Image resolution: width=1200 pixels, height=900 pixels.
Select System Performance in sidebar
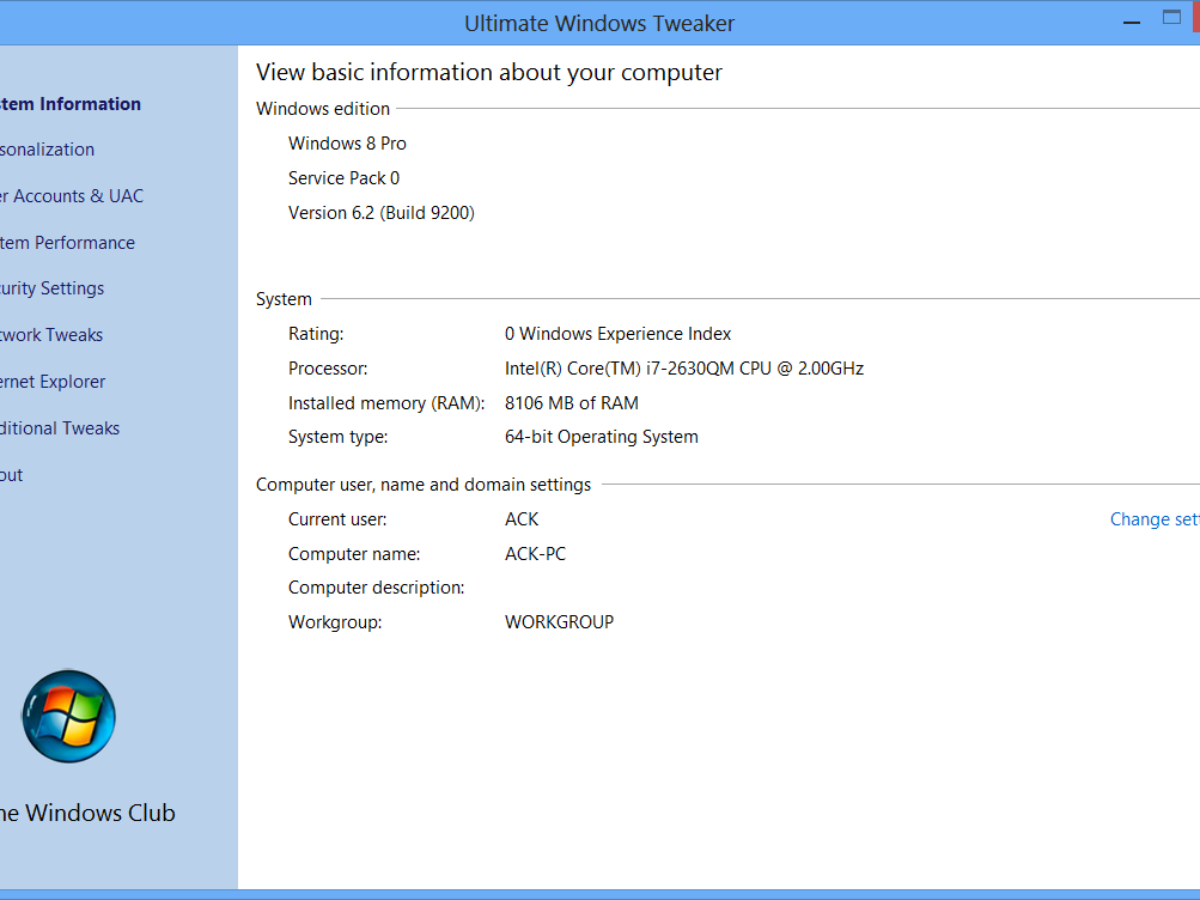[x=67, y=243]
